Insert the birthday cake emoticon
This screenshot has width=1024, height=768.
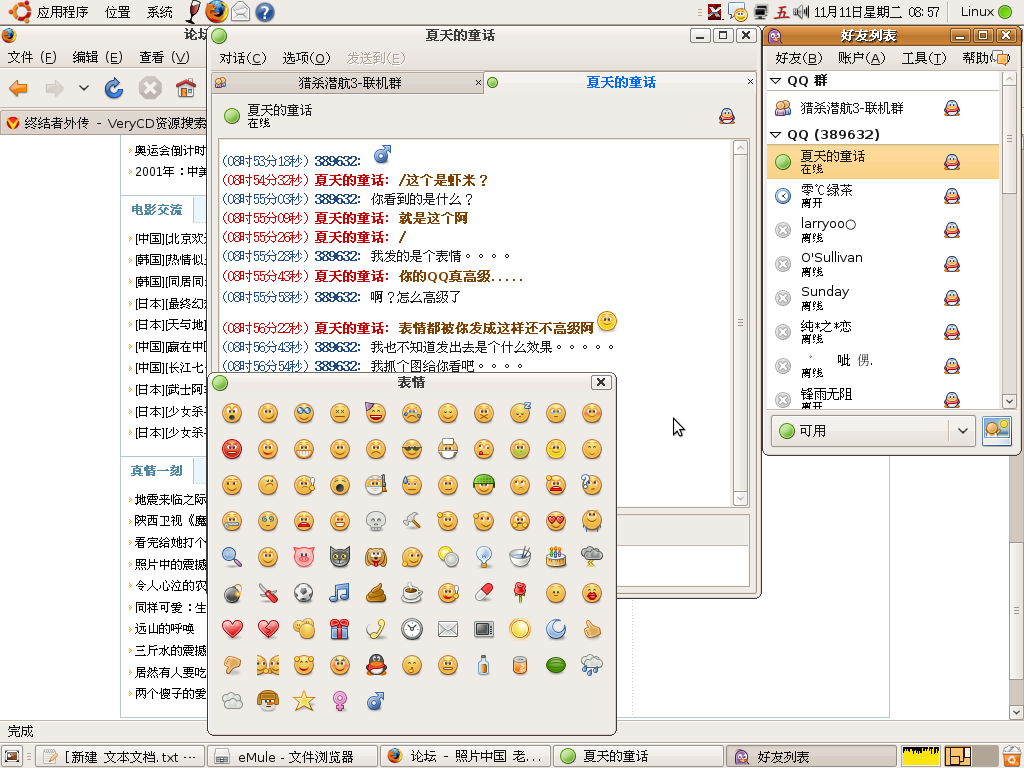tap(556, 557)
